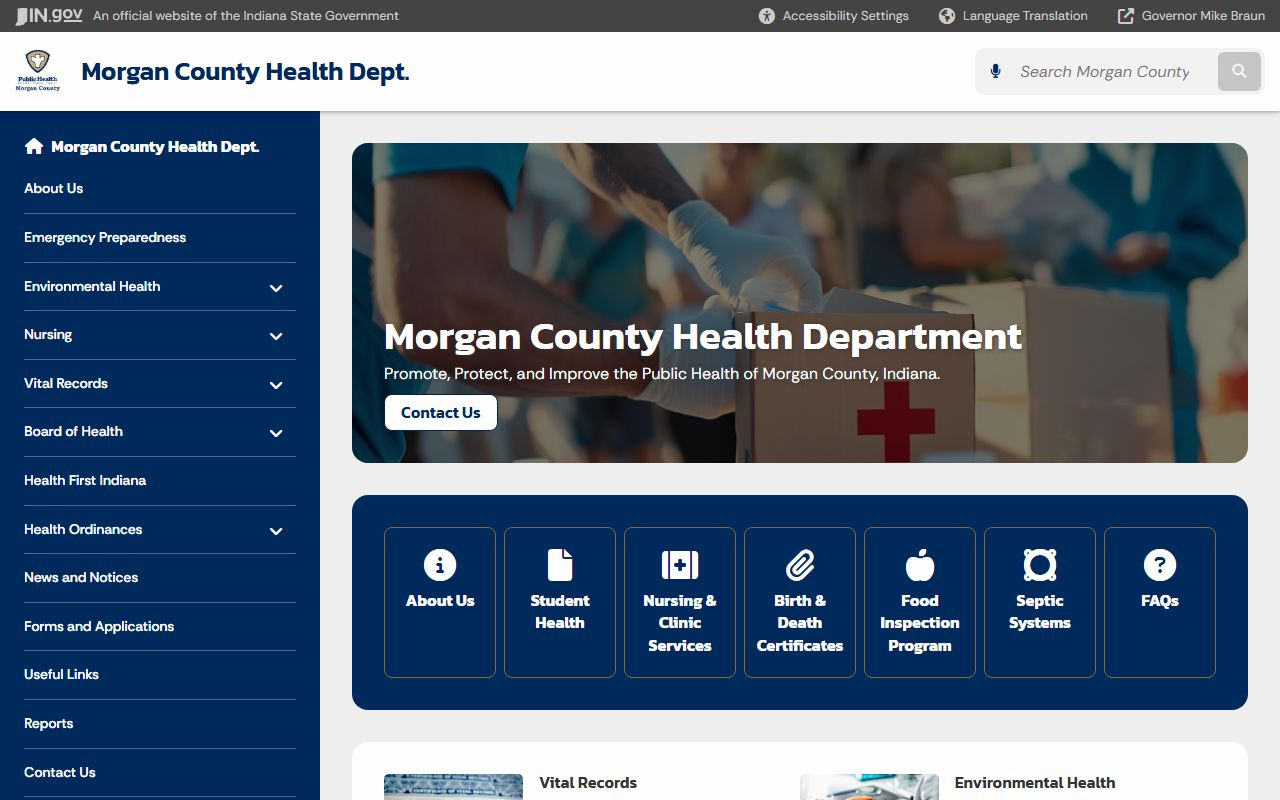Click the Vital Records card heading

(x=588, y=783)
